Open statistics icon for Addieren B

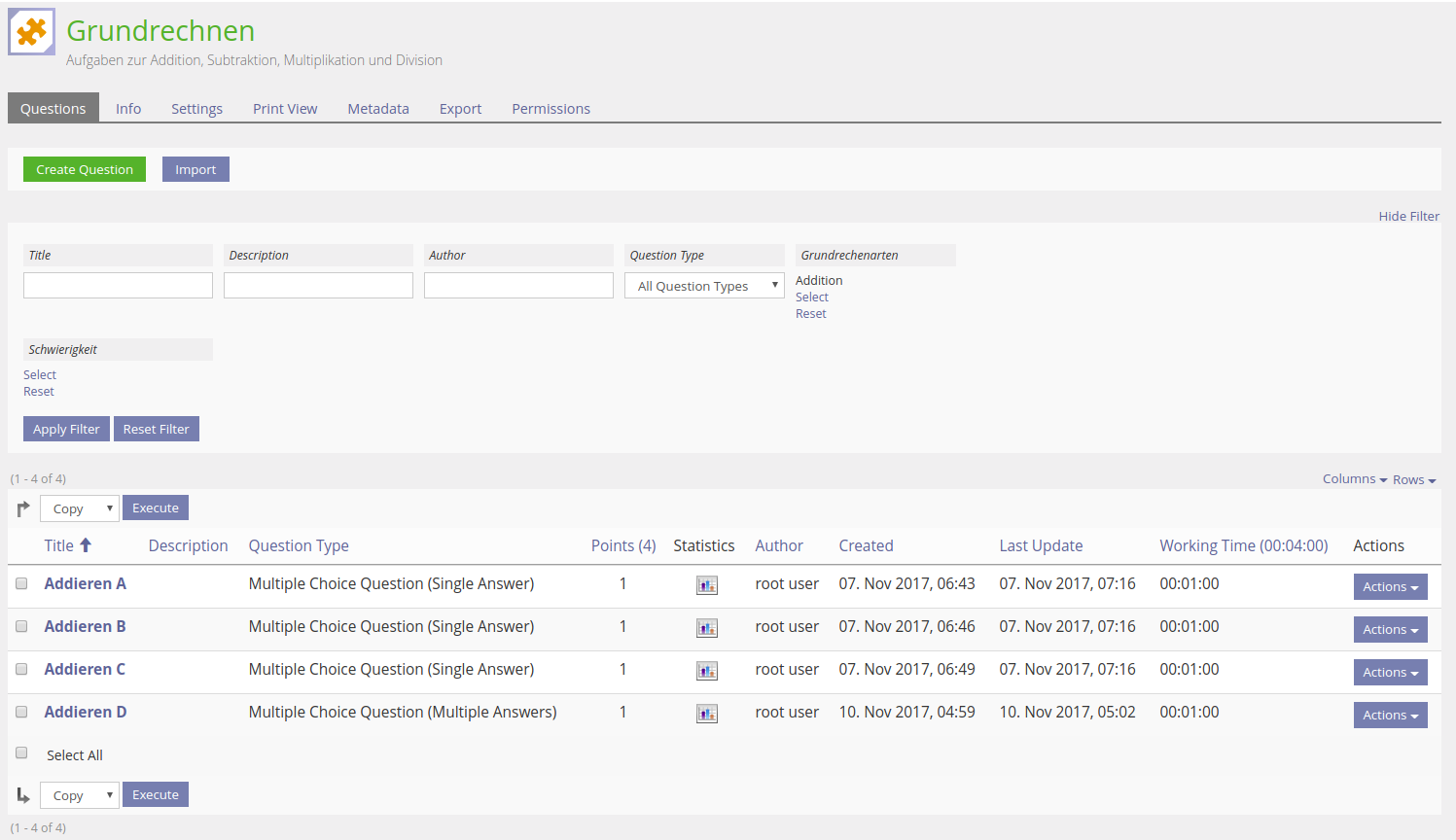pos(706,628)
